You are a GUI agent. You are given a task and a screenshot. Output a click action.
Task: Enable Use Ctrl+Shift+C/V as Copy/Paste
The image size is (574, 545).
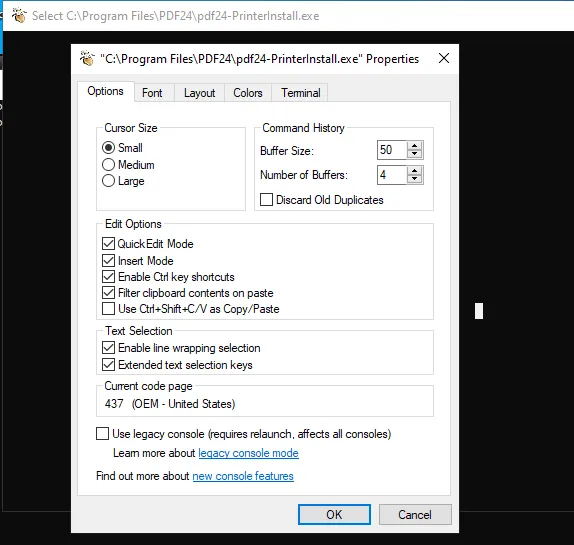108,309
